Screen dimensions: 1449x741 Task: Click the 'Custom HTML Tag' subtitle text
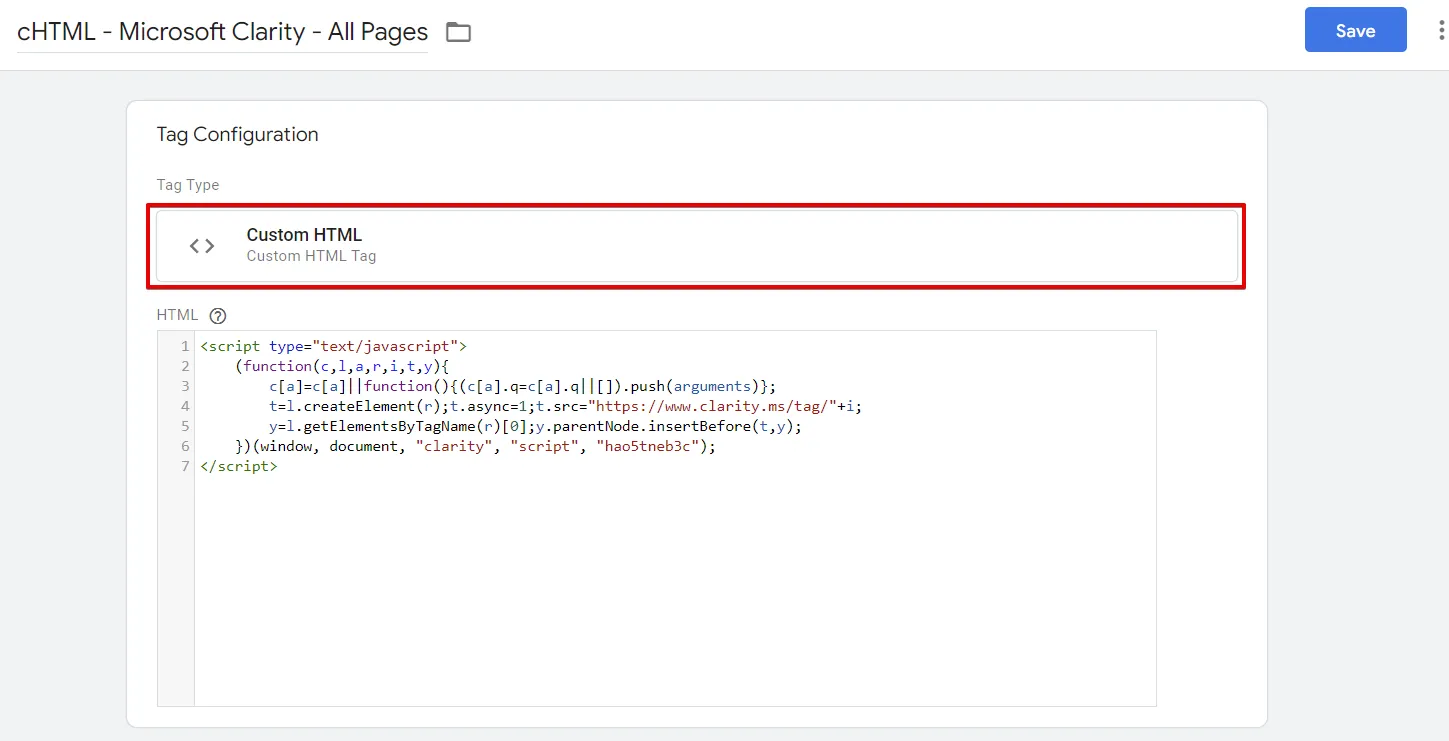[x=311, y=256]
